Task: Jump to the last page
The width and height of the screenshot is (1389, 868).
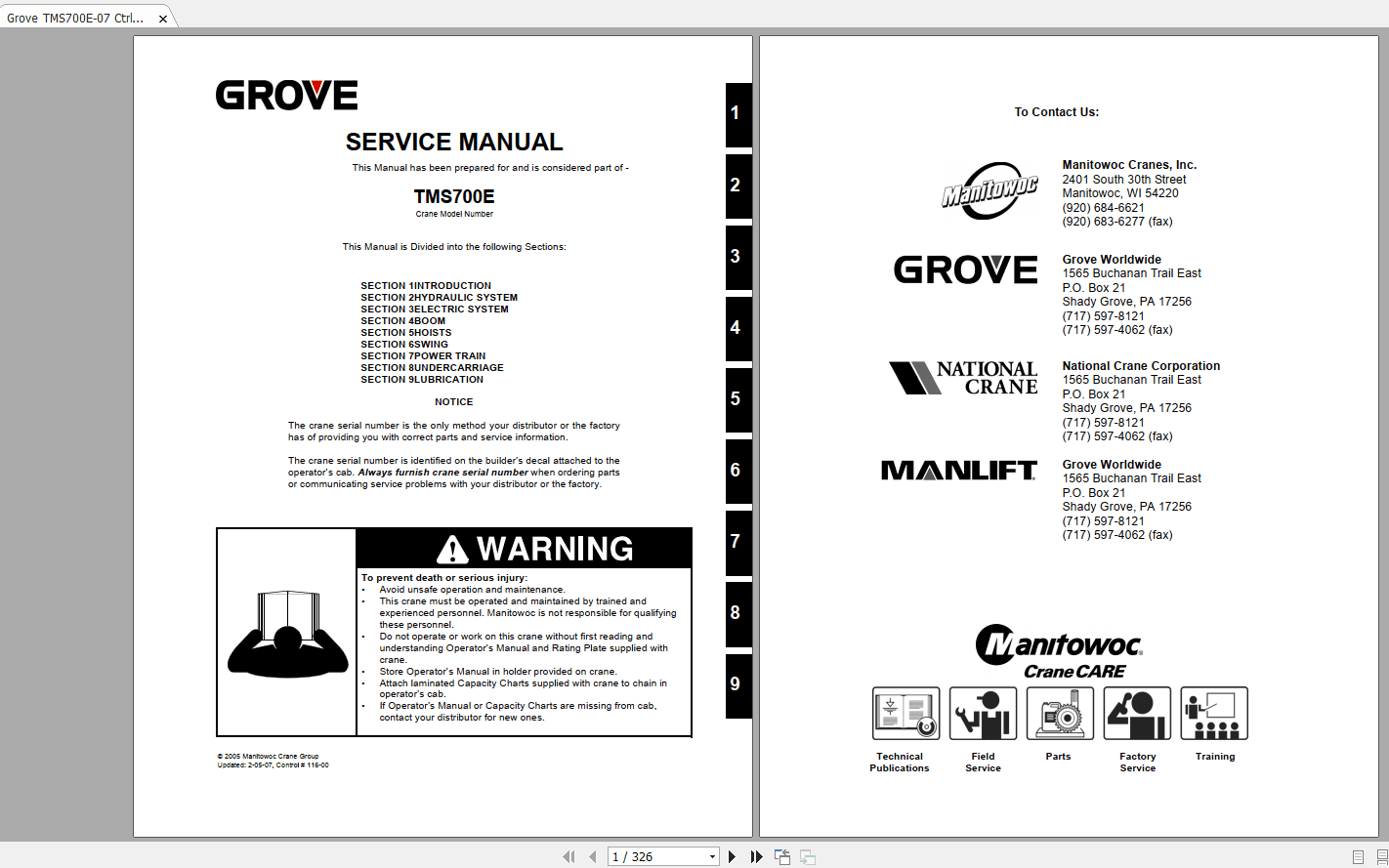Action: [x=757, y=856]
